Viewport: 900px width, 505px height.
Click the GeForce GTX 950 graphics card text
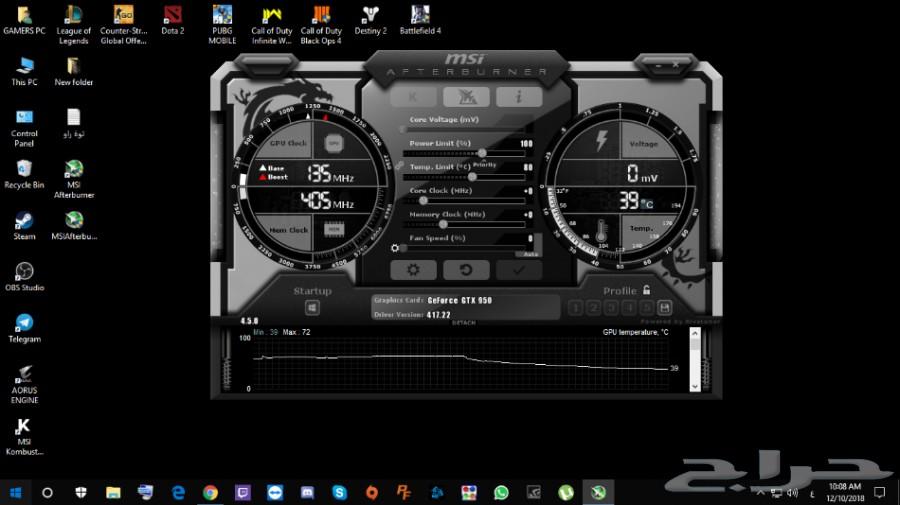459,300
